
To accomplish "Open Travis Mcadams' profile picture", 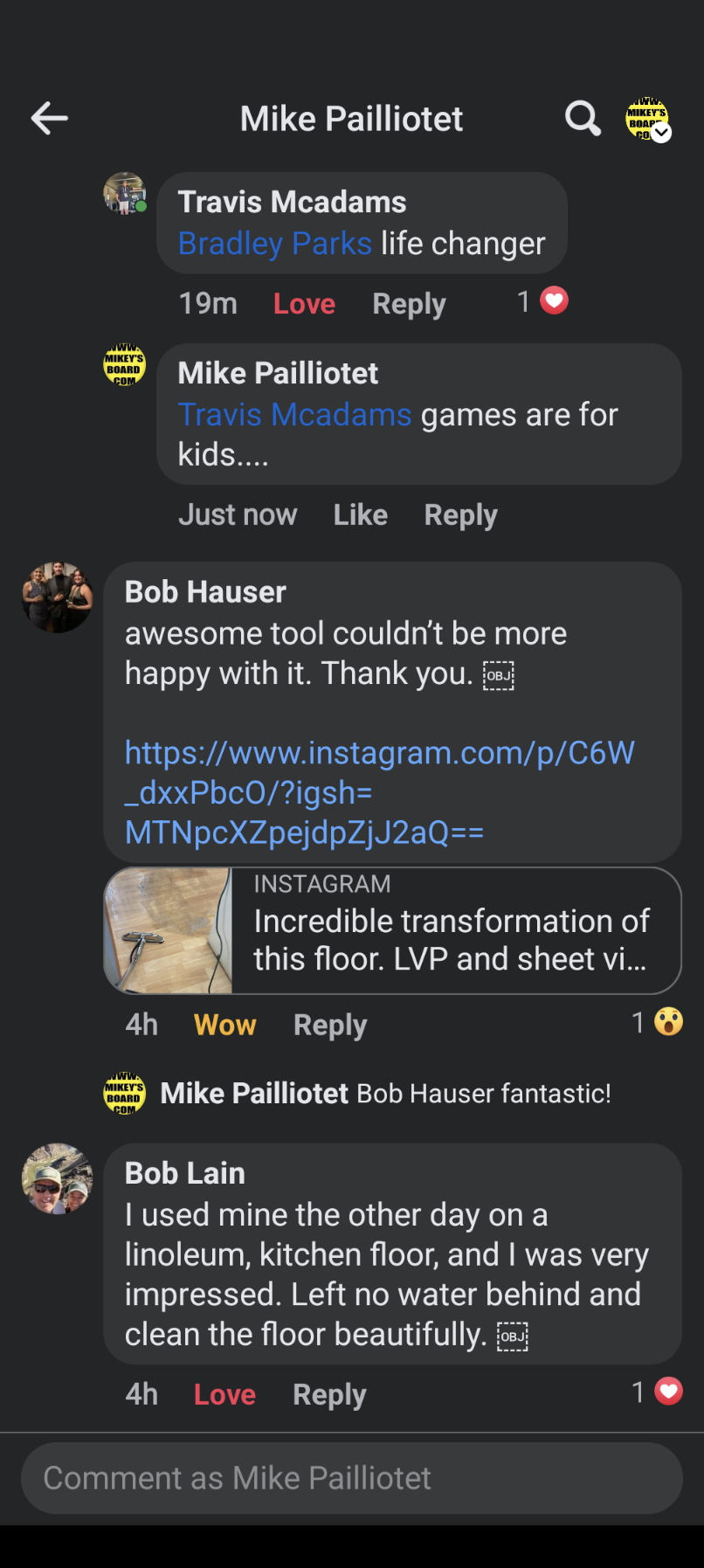I will tap(125, 193).
